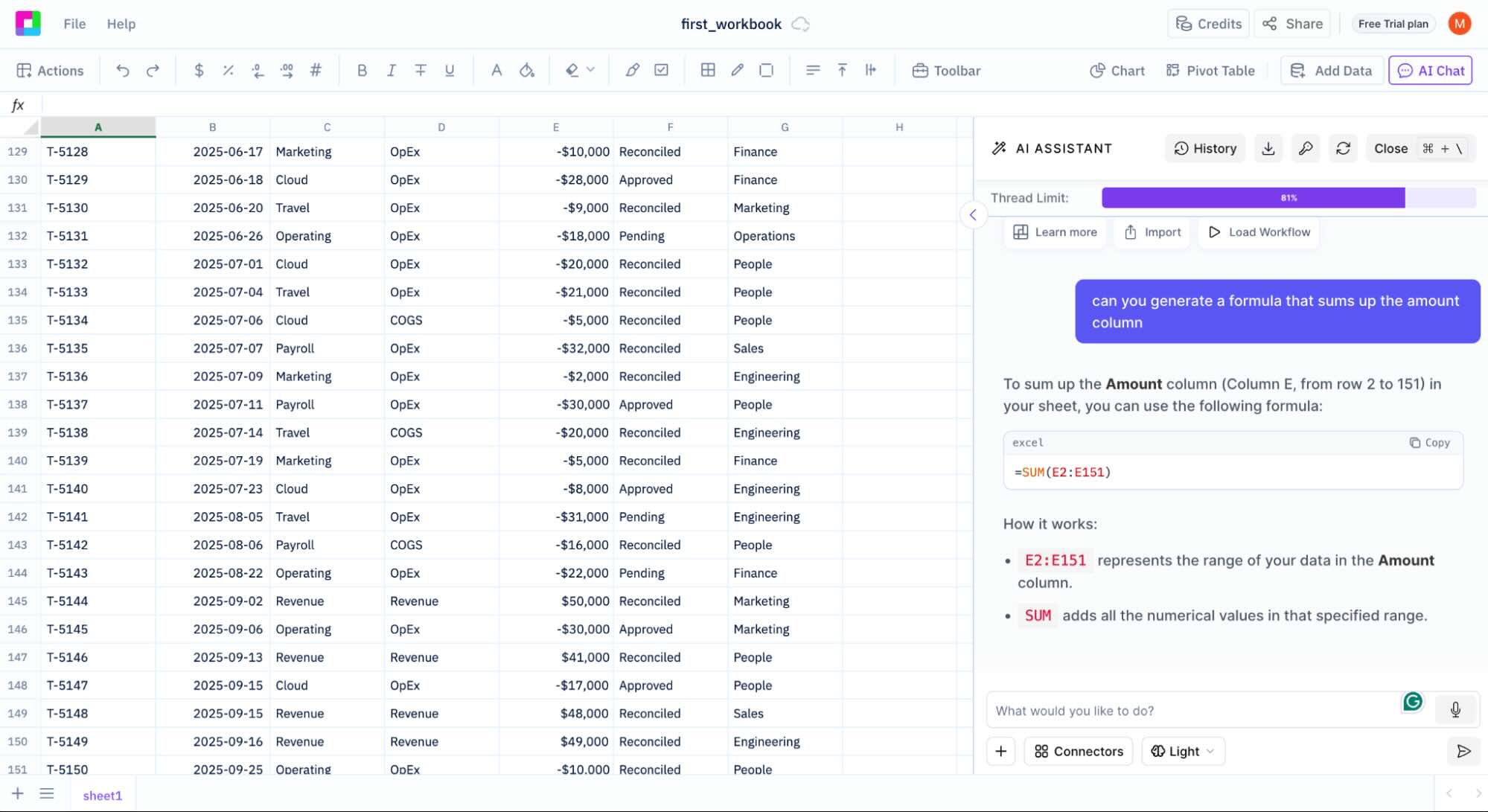Open the text color tool
This screenshot has height=812, width=1488.
click(x=496, y=71)
